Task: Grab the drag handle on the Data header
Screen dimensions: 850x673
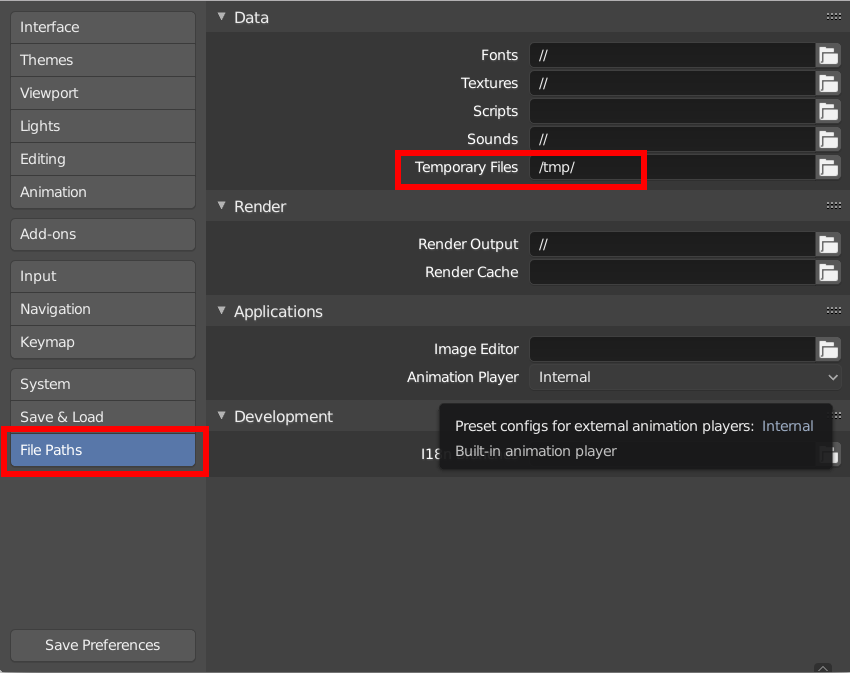Action: [833, 16]
